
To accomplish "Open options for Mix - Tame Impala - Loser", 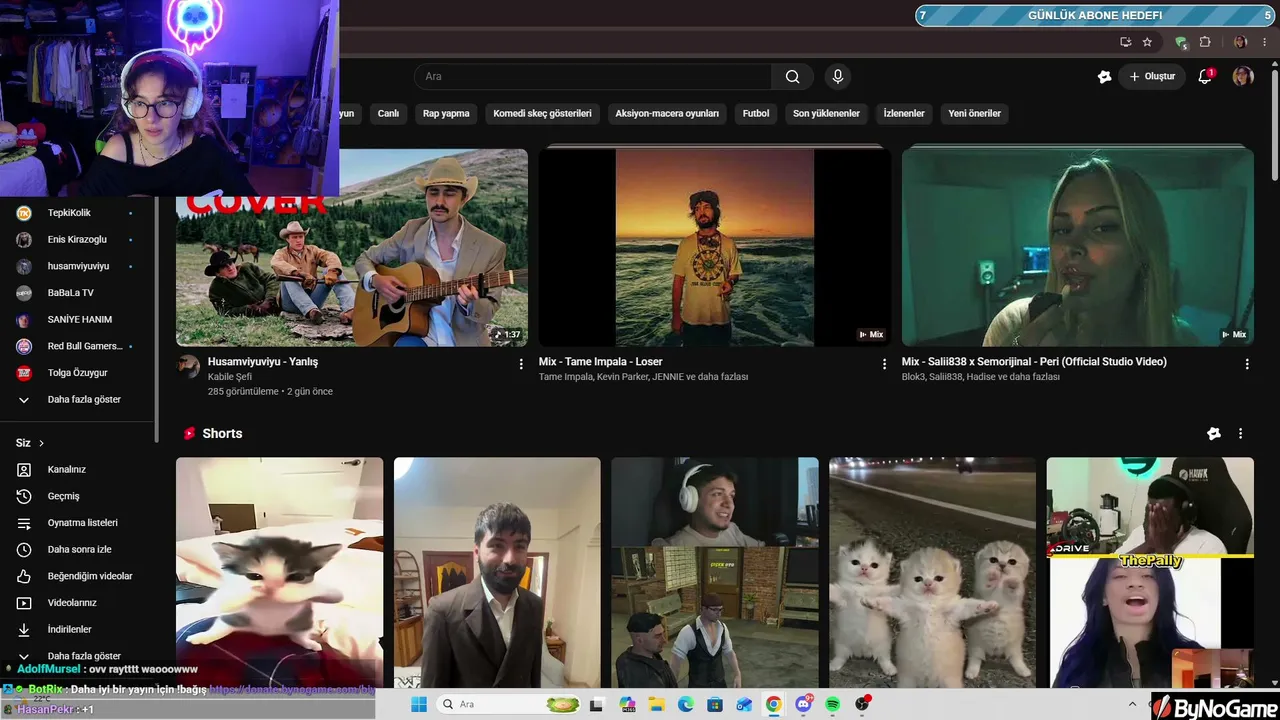I will 884,364.
